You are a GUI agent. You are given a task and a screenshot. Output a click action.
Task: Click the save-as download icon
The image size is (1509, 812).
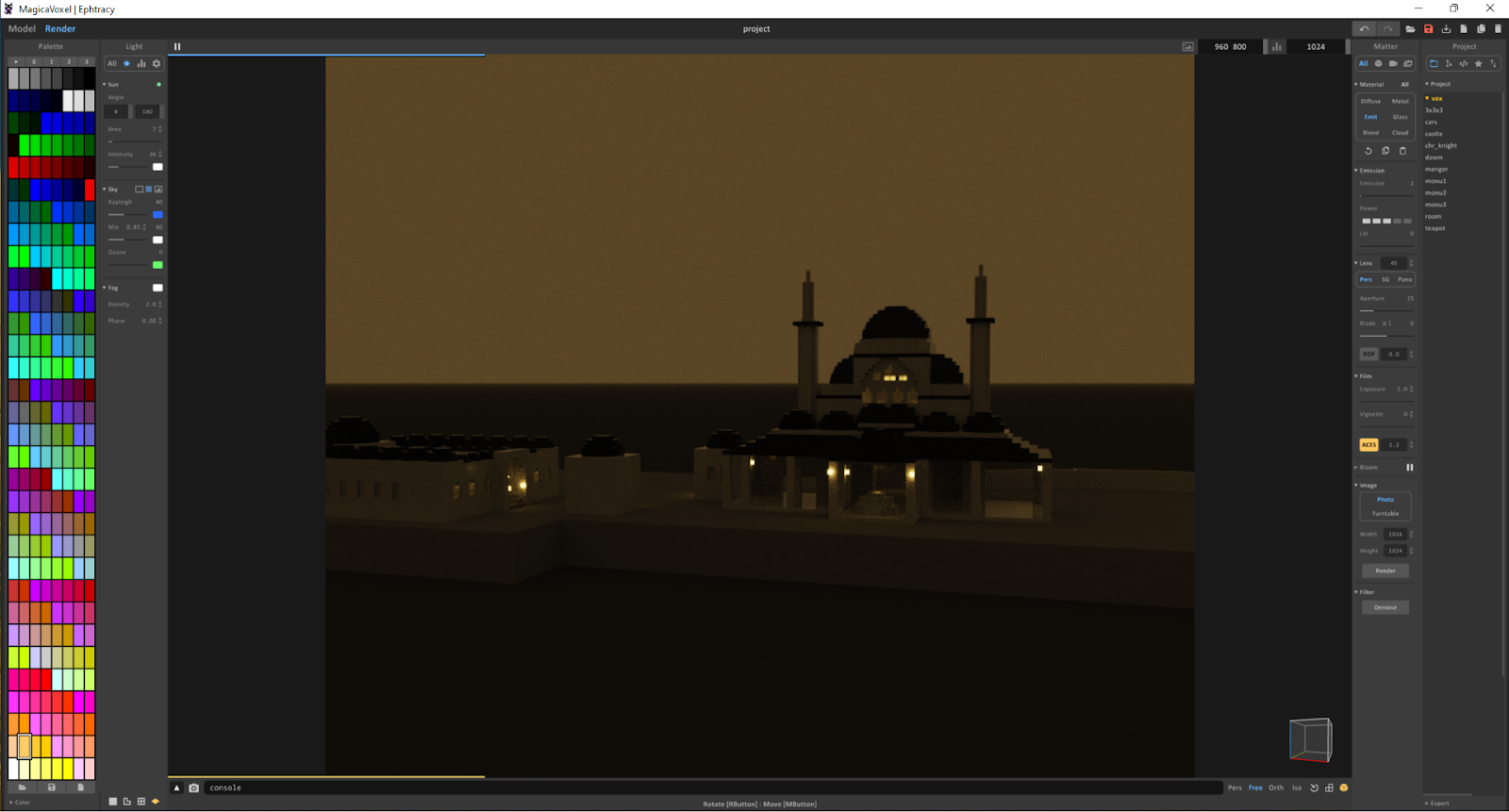(1446, 29)
